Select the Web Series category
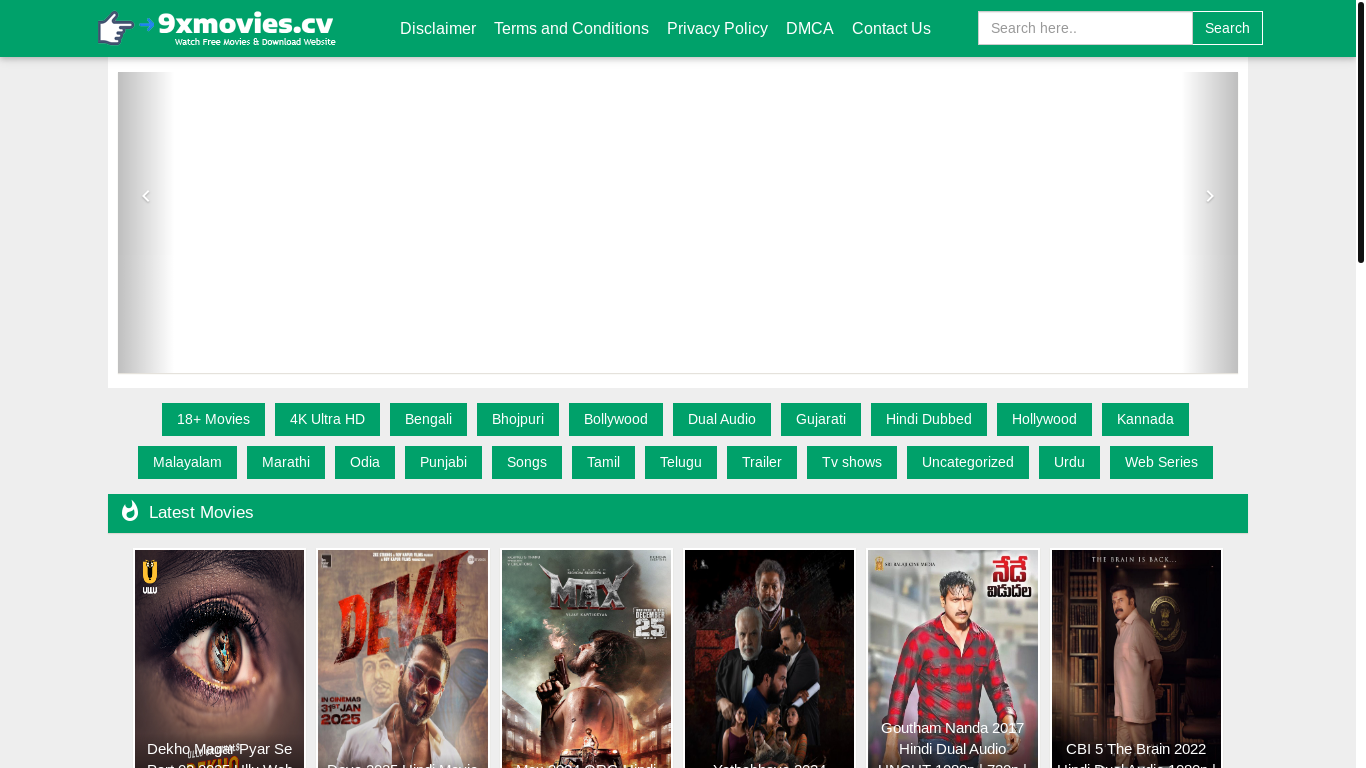Screen dimensions: 1366x768 pyautogui.click(x=1160, y=462)
